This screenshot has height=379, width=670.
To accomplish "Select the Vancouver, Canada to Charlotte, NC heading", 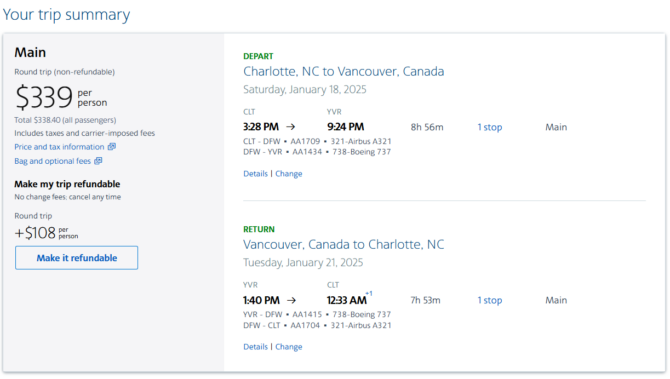I will [344, 244].
